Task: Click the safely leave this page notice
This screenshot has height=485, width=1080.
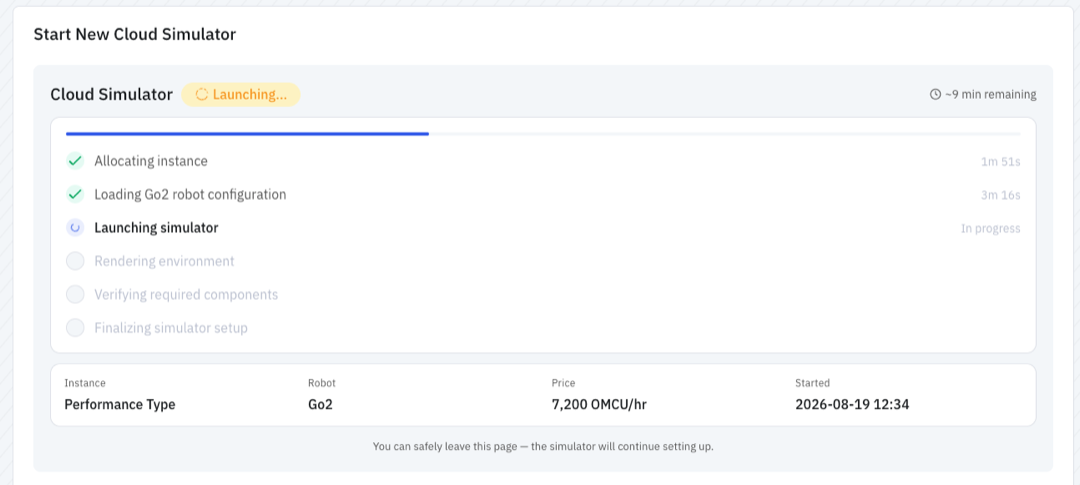Action: click(543, 446)
